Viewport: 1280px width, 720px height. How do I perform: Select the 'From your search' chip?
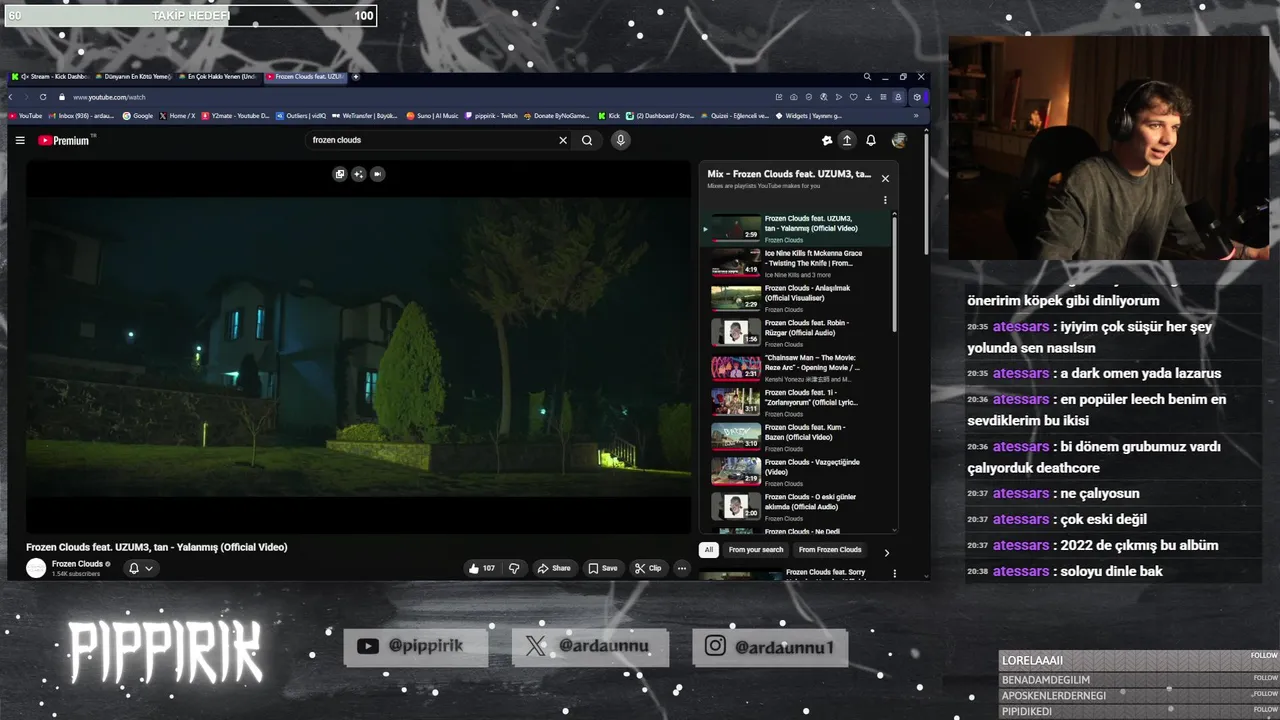pos(756,549)
